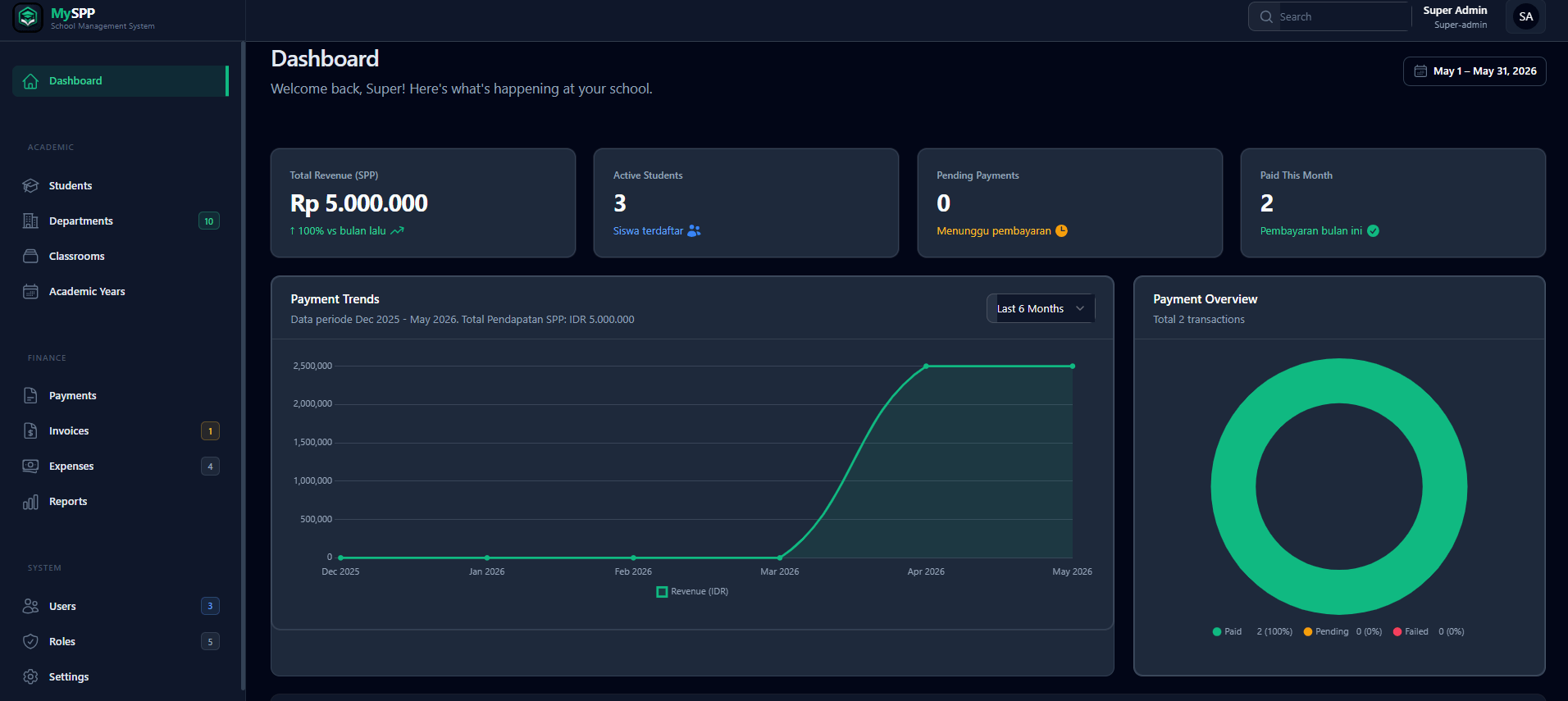This screenshot has width=1568, height=701.
Task: Open Settings menu item
Action: [x=120, y=677]
